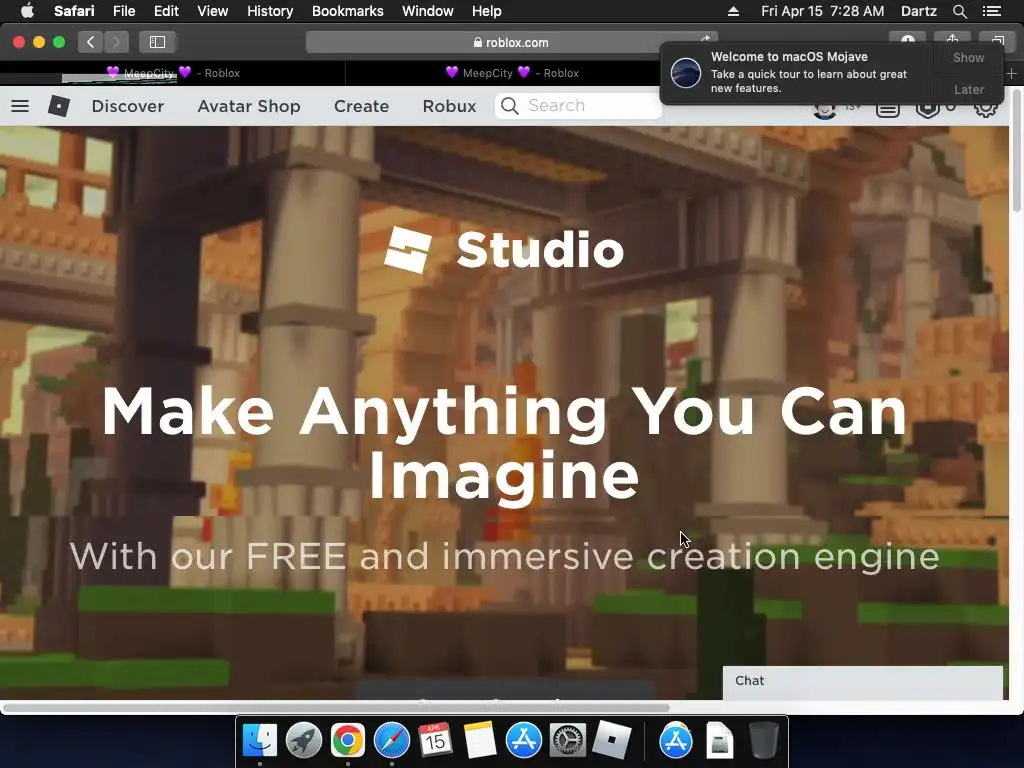The width and height of the screenshot is (1024, 768).
Task: Open Roblox settings gear icon
Action: point(985,108)
